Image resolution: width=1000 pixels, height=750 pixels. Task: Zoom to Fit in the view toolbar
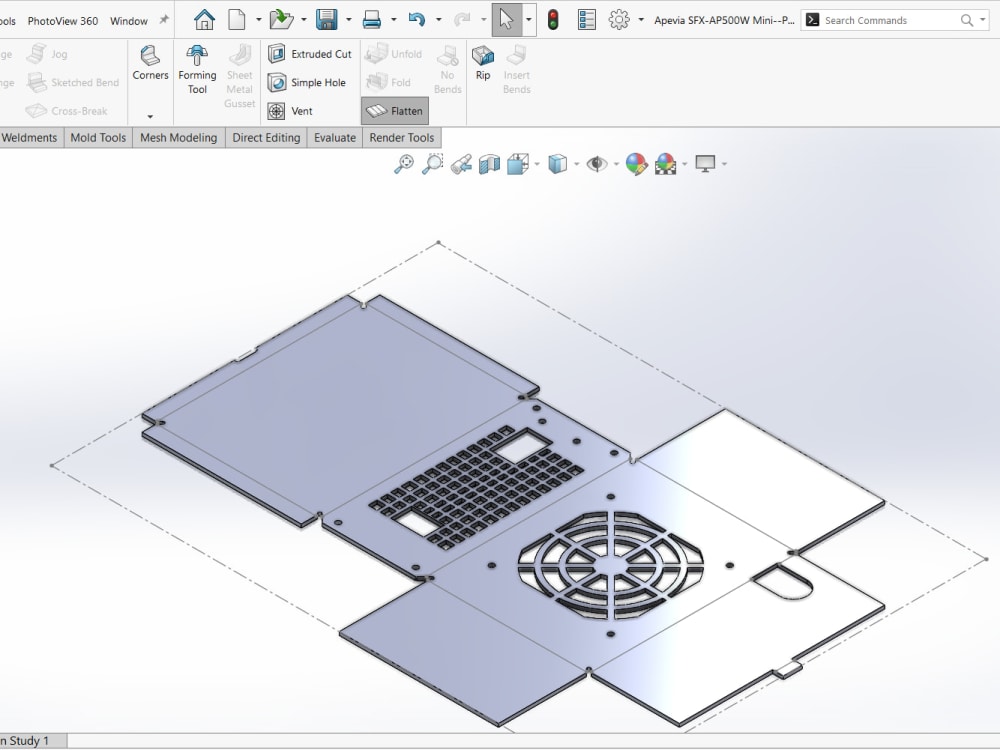403,164
